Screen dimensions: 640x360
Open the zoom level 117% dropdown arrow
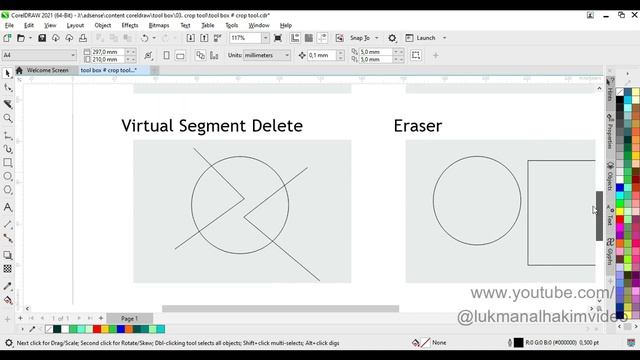coord(265,38)
